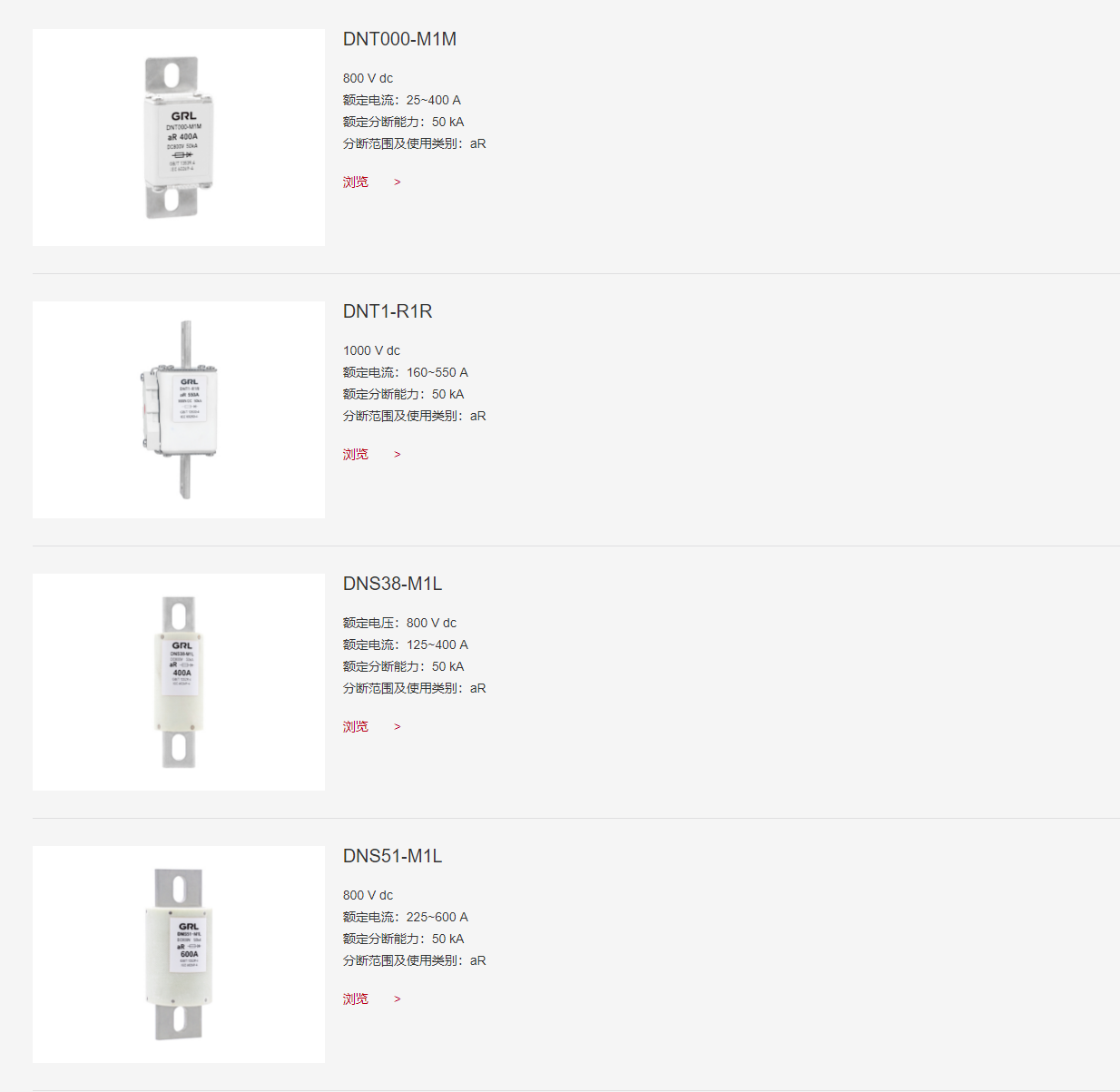Click the arrow icon beside DNS38-M1L 浏览
Image resolution: width=1120 pixels, height=1092 pixels.
click(398, 727)
